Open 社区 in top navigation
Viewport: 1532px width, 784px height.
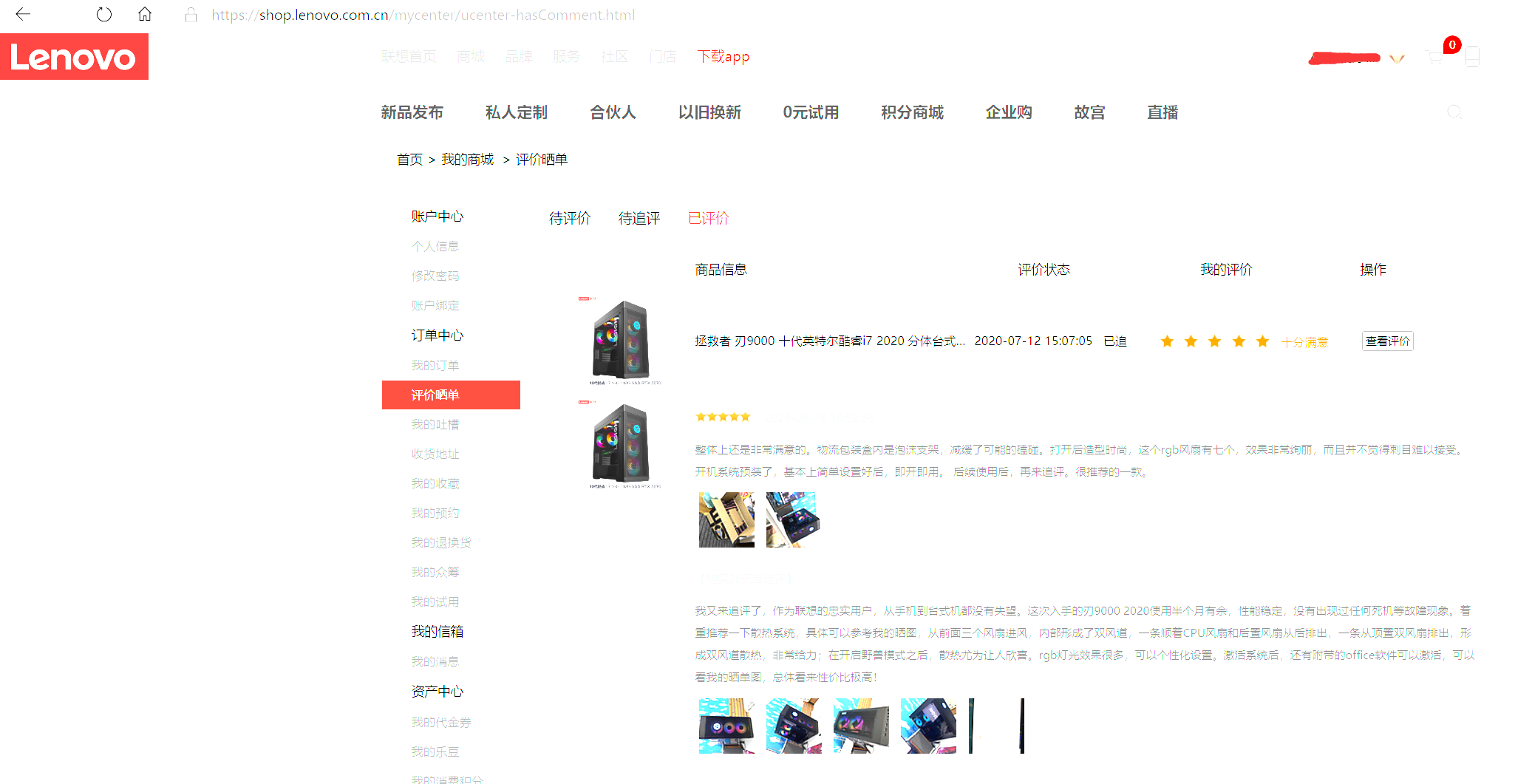614,57
